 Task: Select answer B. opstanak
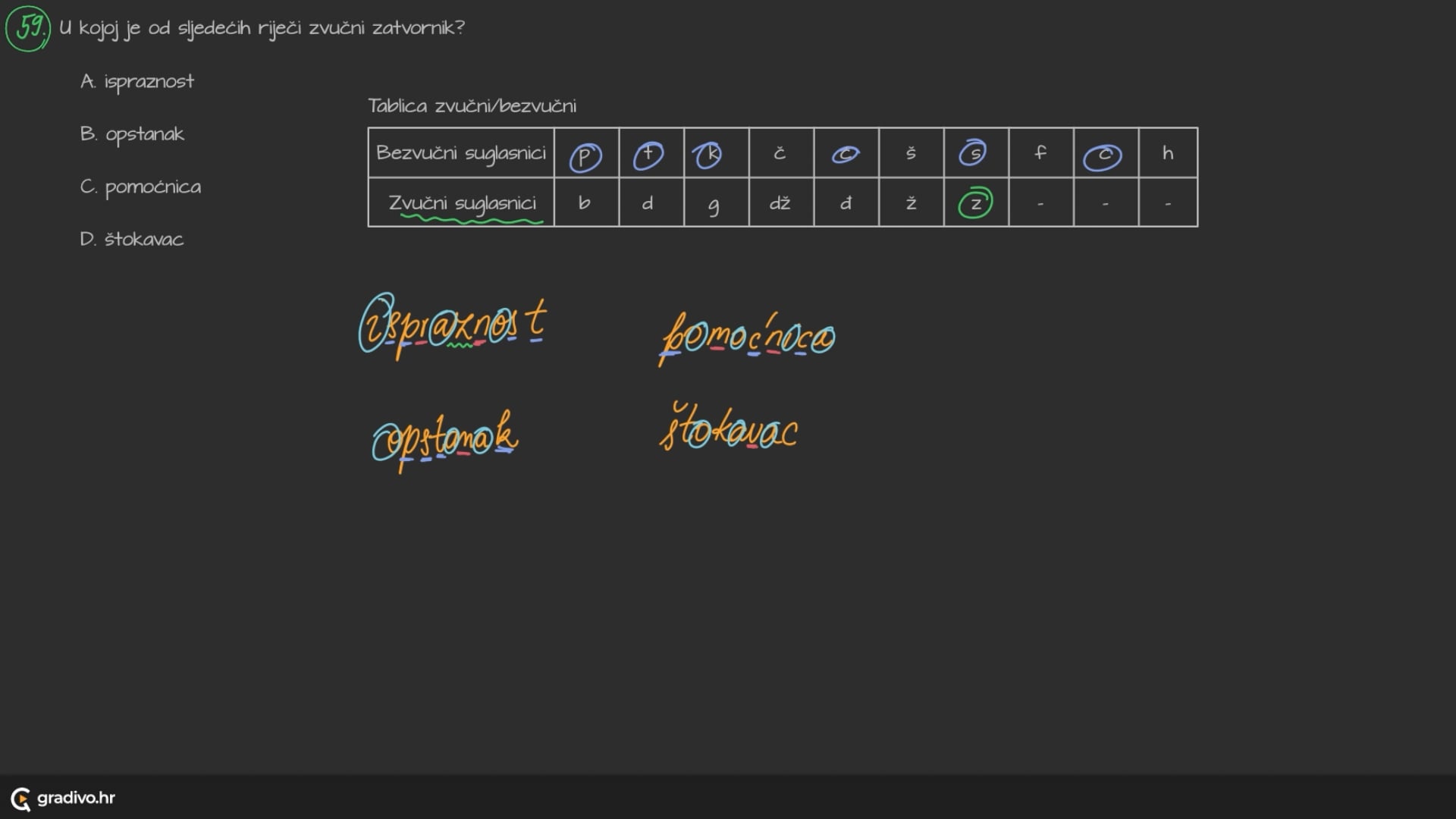pos(133,135)
